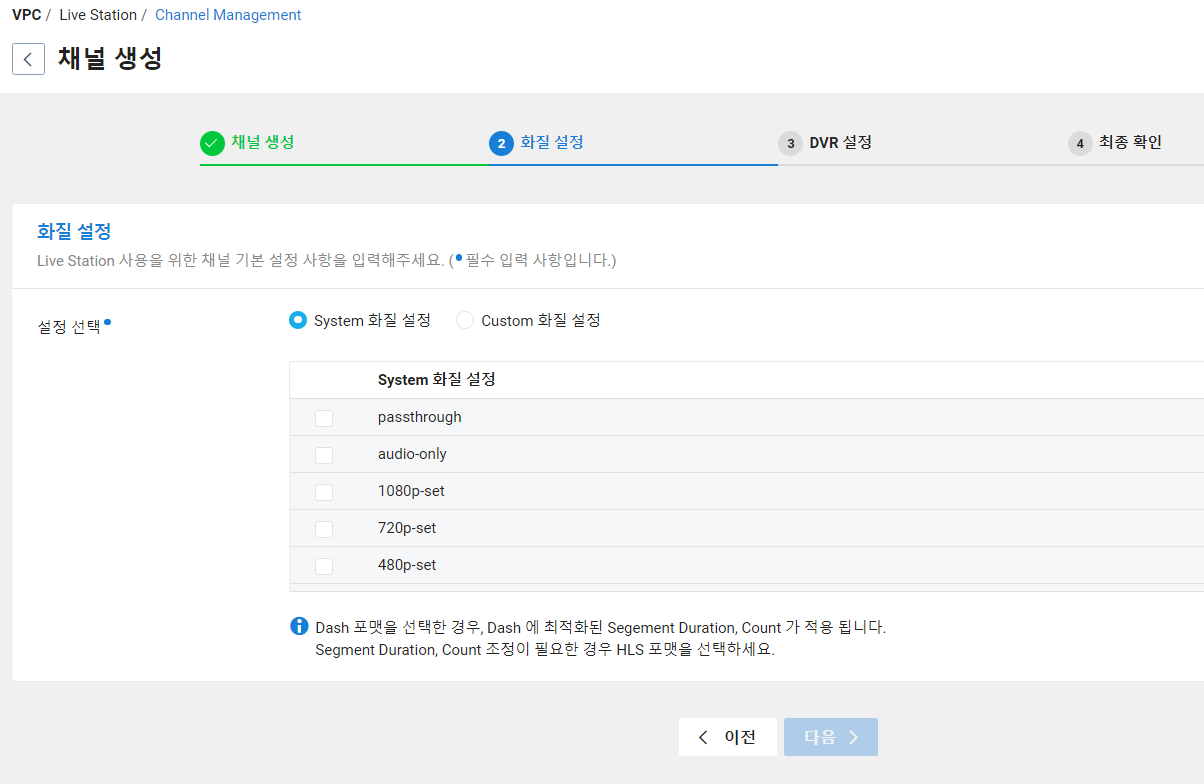Open the DVR 설정 step tab
This screenshot has width=1204, height=784.
(x=840, y=142)
